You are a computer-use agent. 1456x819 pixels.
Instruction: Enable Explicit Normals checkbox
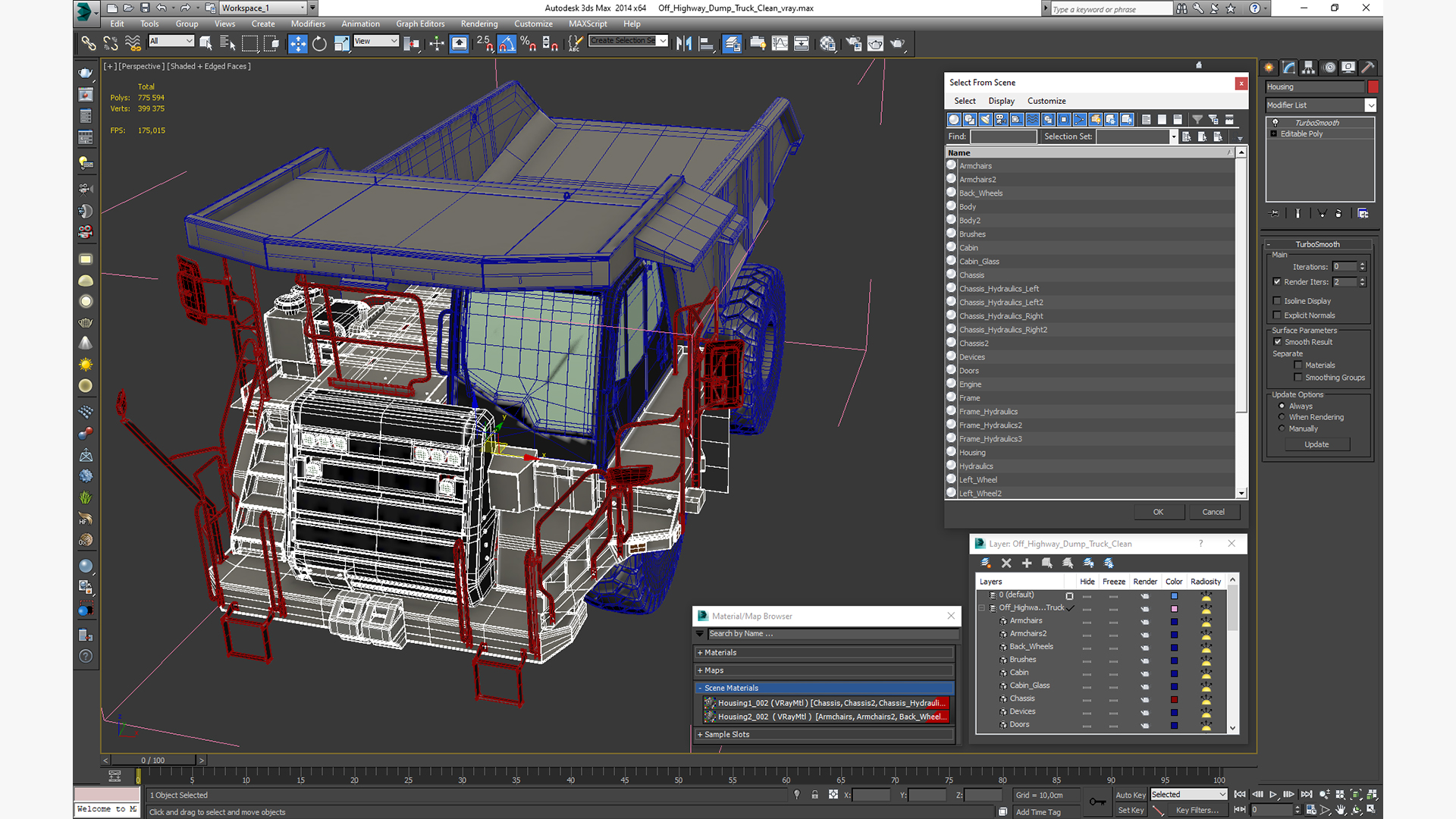pyautogui.click(x=1277, y=315)
